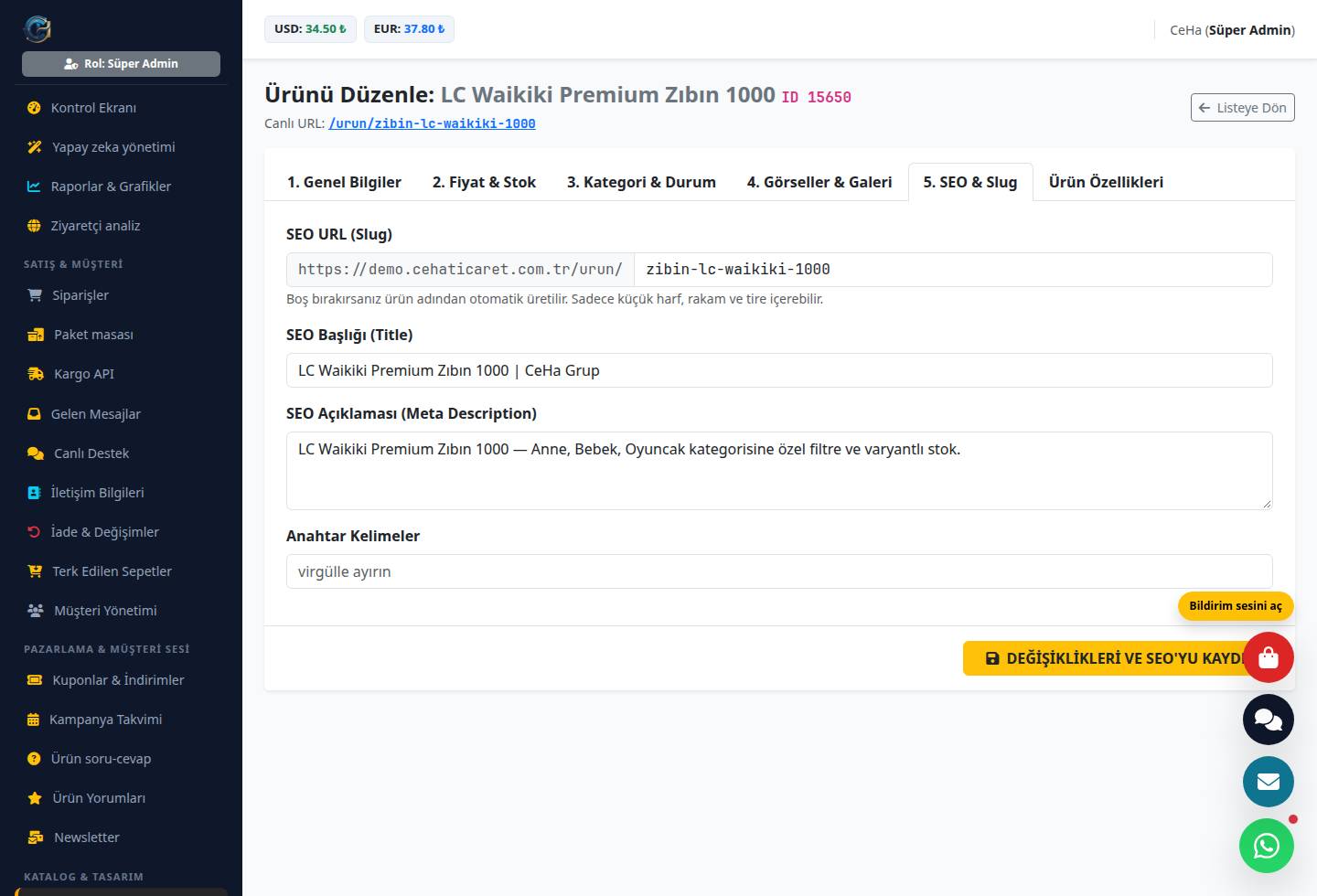Open Ürün soru-cevap in the sidebar
The height and width of the screenshot is (896, 1317).
click(x=121, y=759)
